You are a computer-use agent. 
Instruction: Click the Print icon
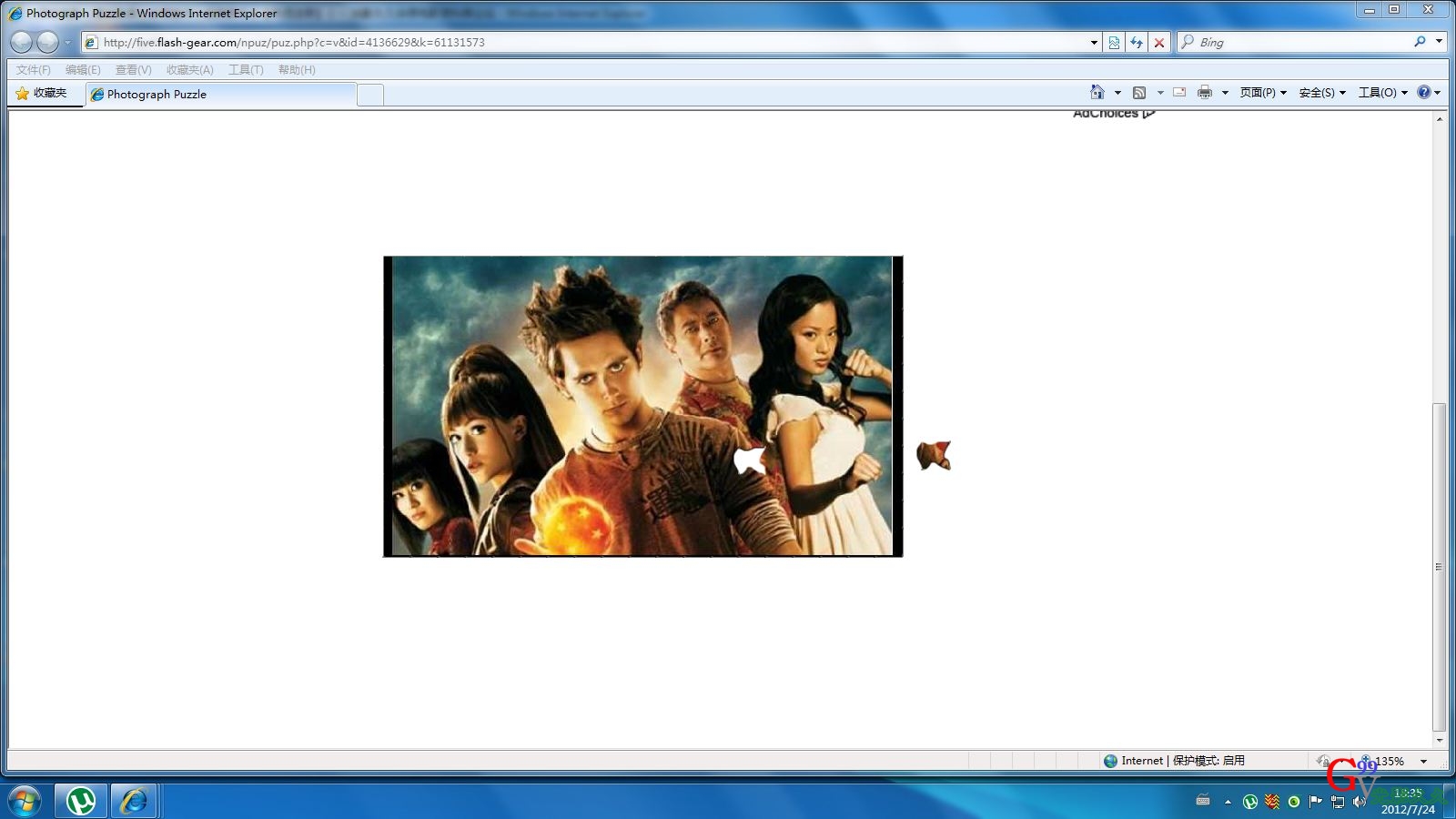(x=1205, y=92)
